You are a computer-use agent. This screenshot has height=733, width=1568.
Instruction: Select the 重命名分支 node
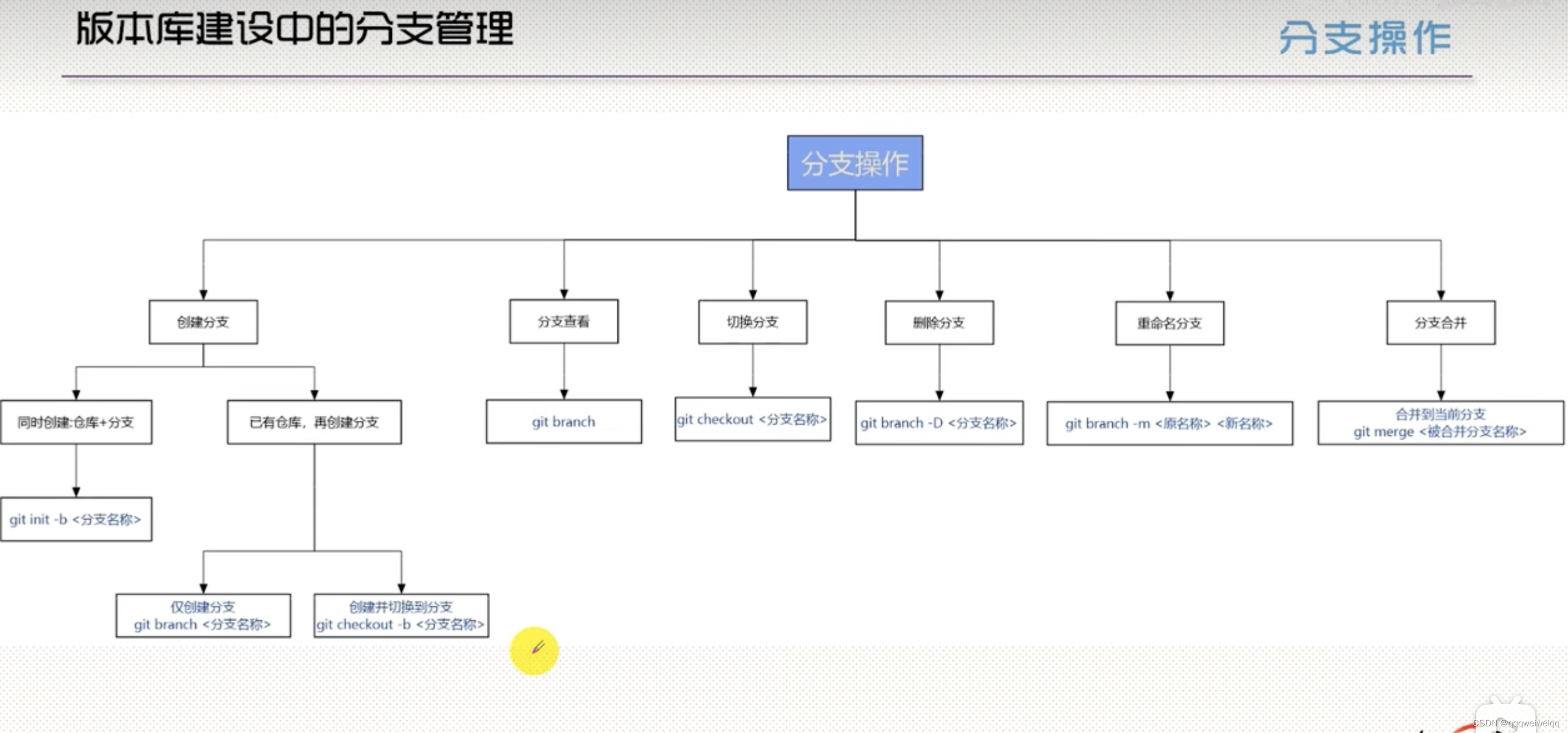[x=1169, y=323]
